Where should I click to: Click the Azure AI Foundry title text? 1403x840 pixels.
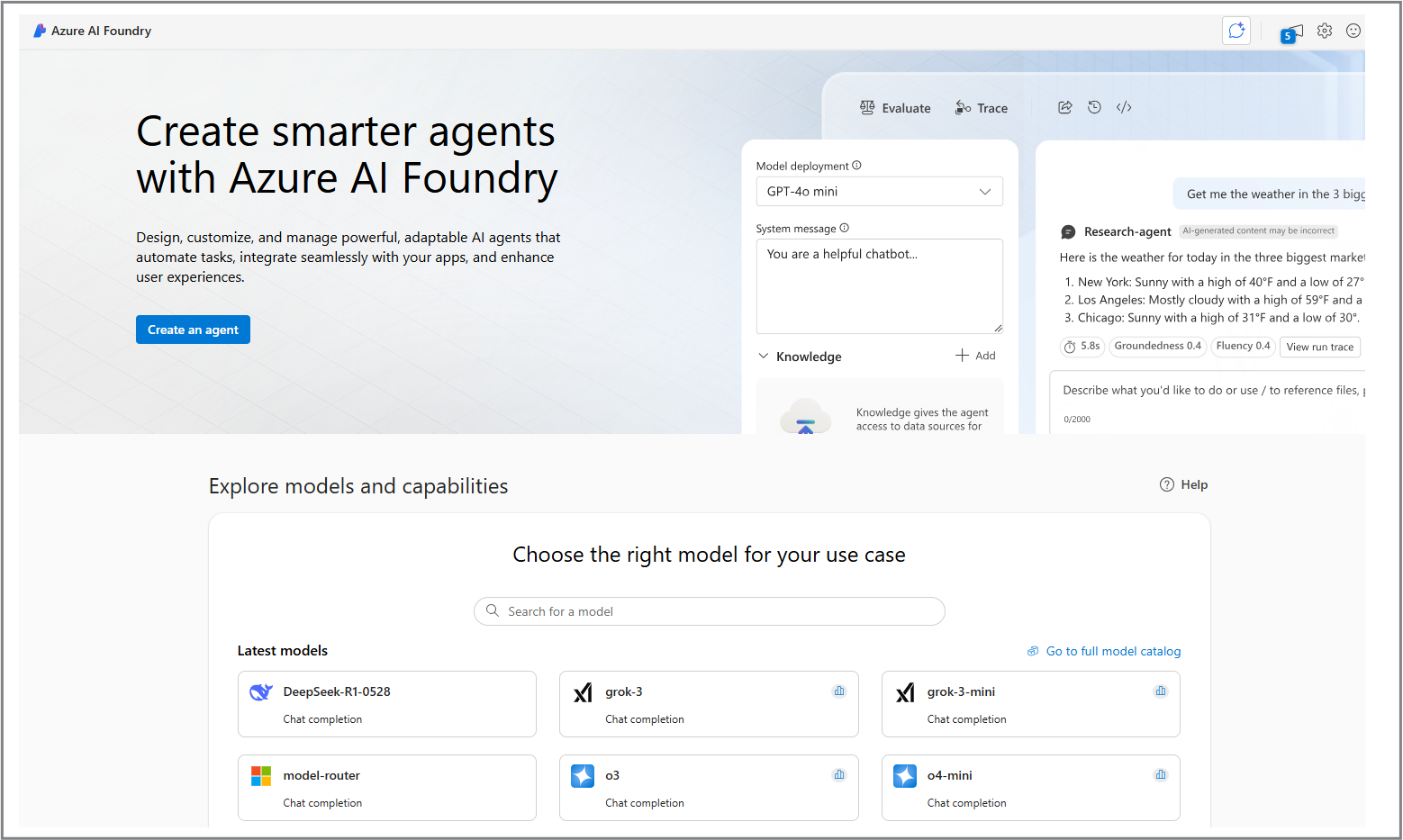point(101,31)
